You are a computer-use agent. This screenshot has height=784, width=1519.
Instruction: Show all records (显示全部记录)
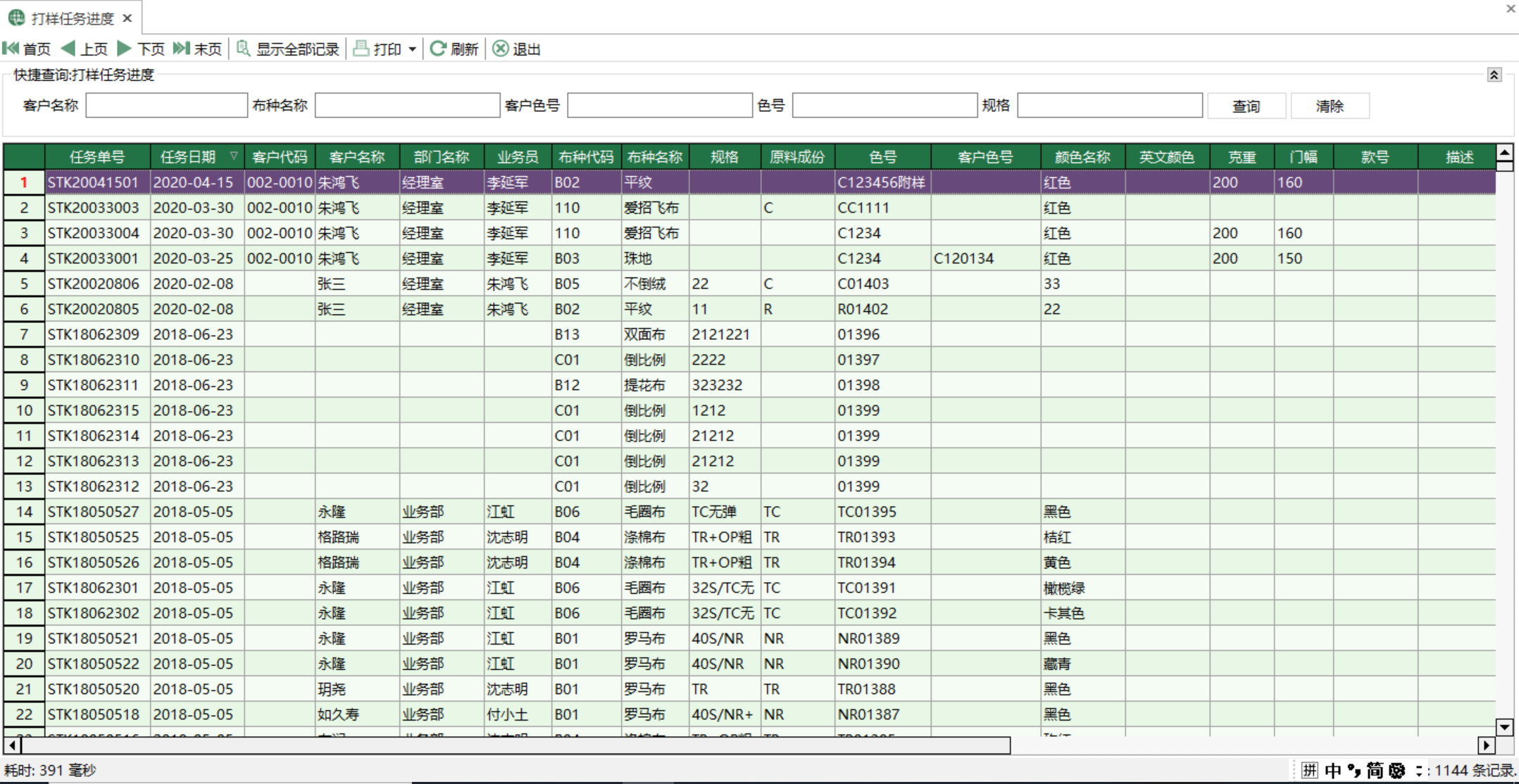(x=288, y=49)
